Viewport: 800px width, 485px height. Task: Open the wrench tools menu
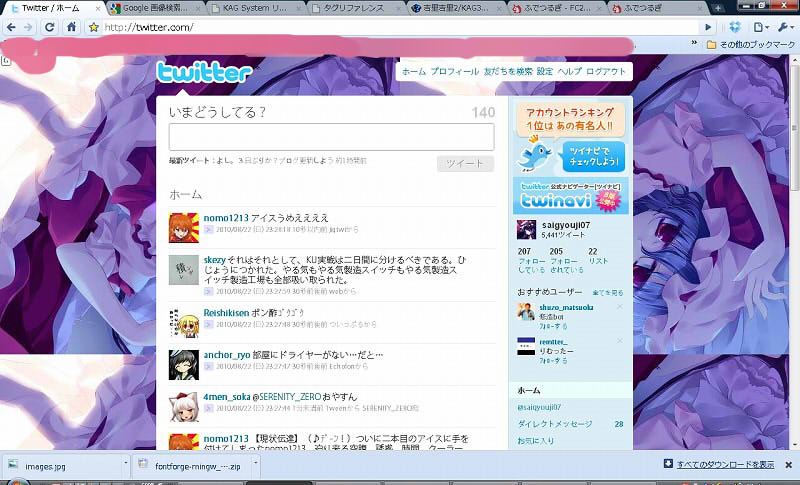[x=784, y=27]
